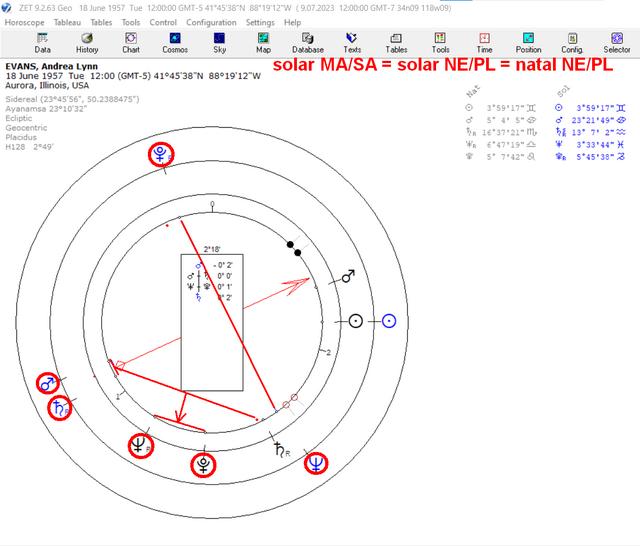Open the Settings menu
Image resolution: width=640 pixels, height=546 pixels.
[260, 22]
